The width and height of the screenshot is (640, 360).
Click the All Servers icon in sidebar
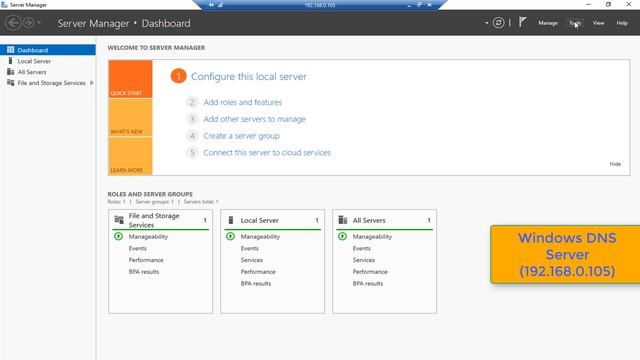[x=11, y=72]
